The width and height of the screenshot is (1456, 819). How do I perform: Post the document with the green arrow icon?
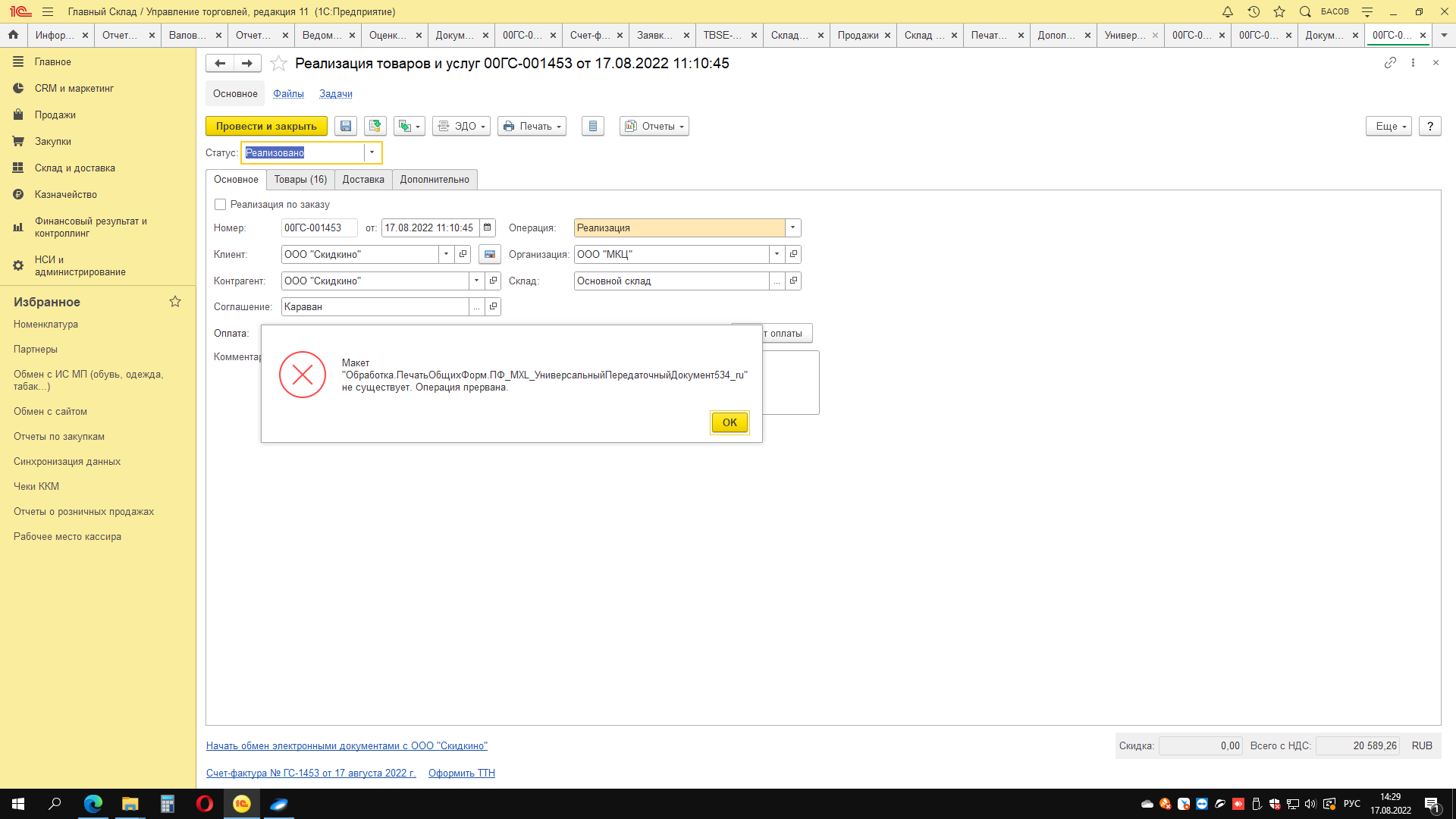pyautogui.click(x=375, y=126)
